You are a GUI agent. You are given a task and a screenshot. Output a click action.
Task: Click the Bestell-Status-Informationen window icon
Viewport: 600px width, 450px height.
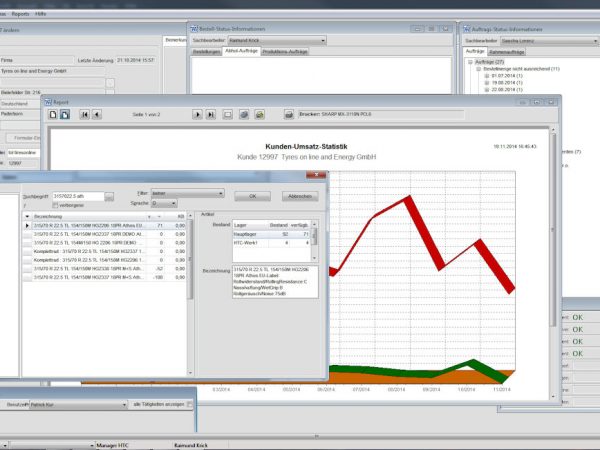coord(194,29)
